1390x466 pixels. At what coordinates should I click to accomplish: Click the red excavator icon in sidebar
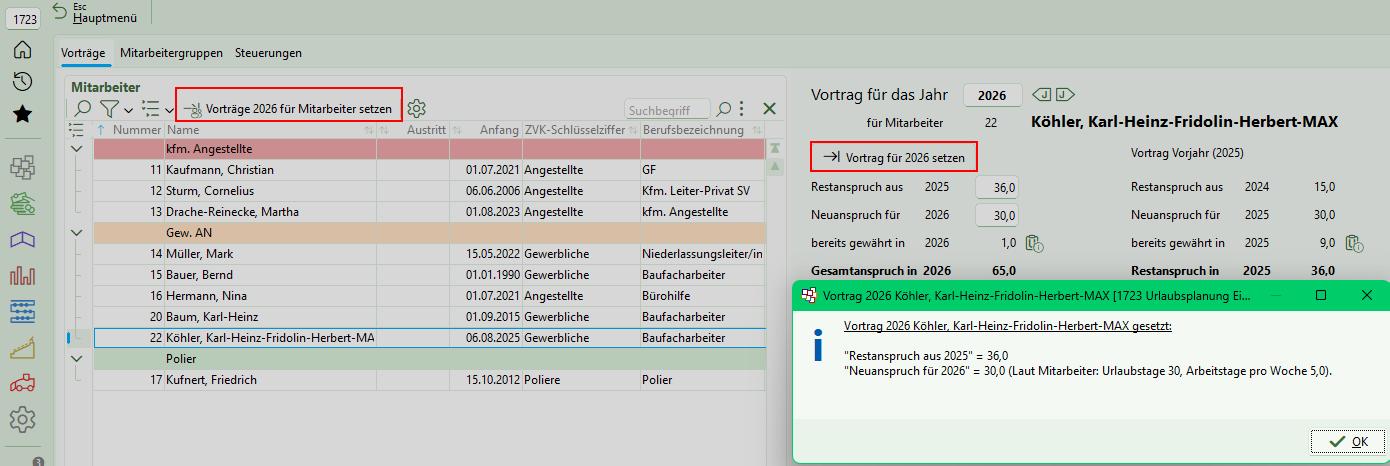pos(22,383)
